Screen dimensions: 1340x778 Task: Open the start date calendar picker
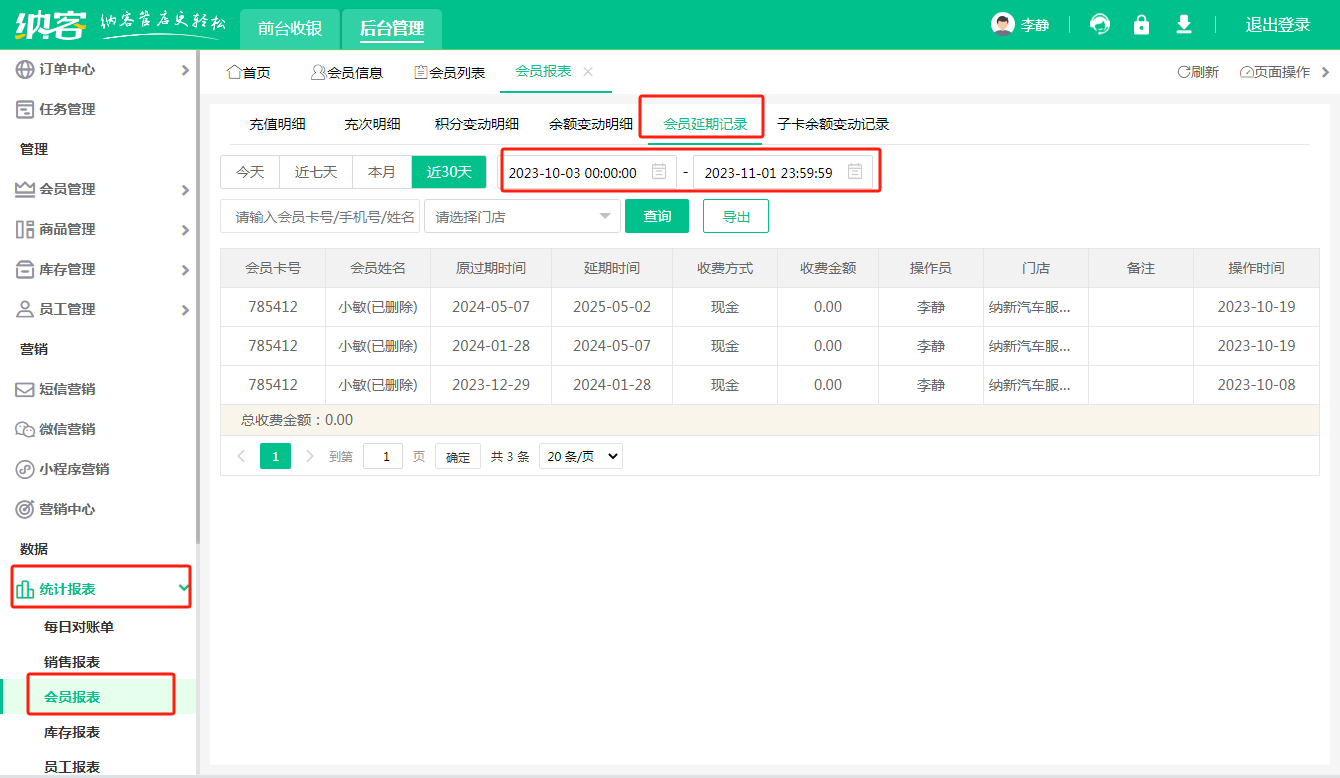(x=657, y=171)
